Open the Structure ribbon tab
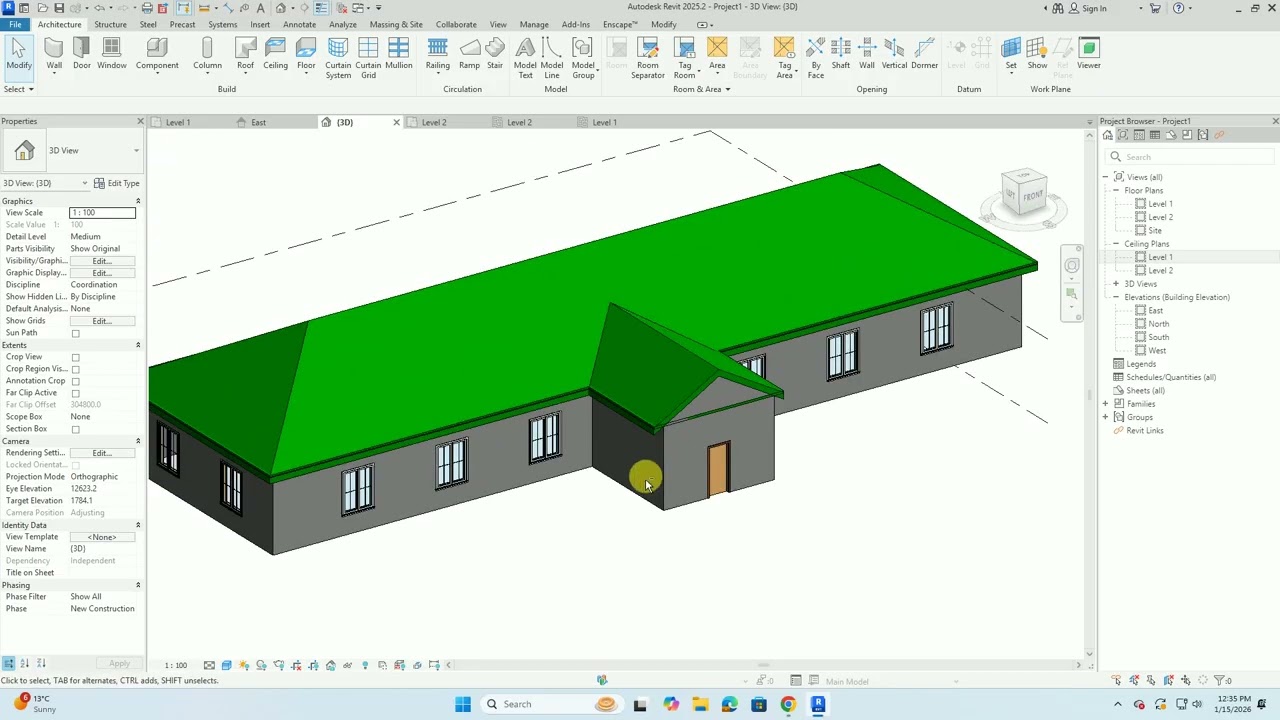The image size is (1280, 720). click(x=110, y=24)
